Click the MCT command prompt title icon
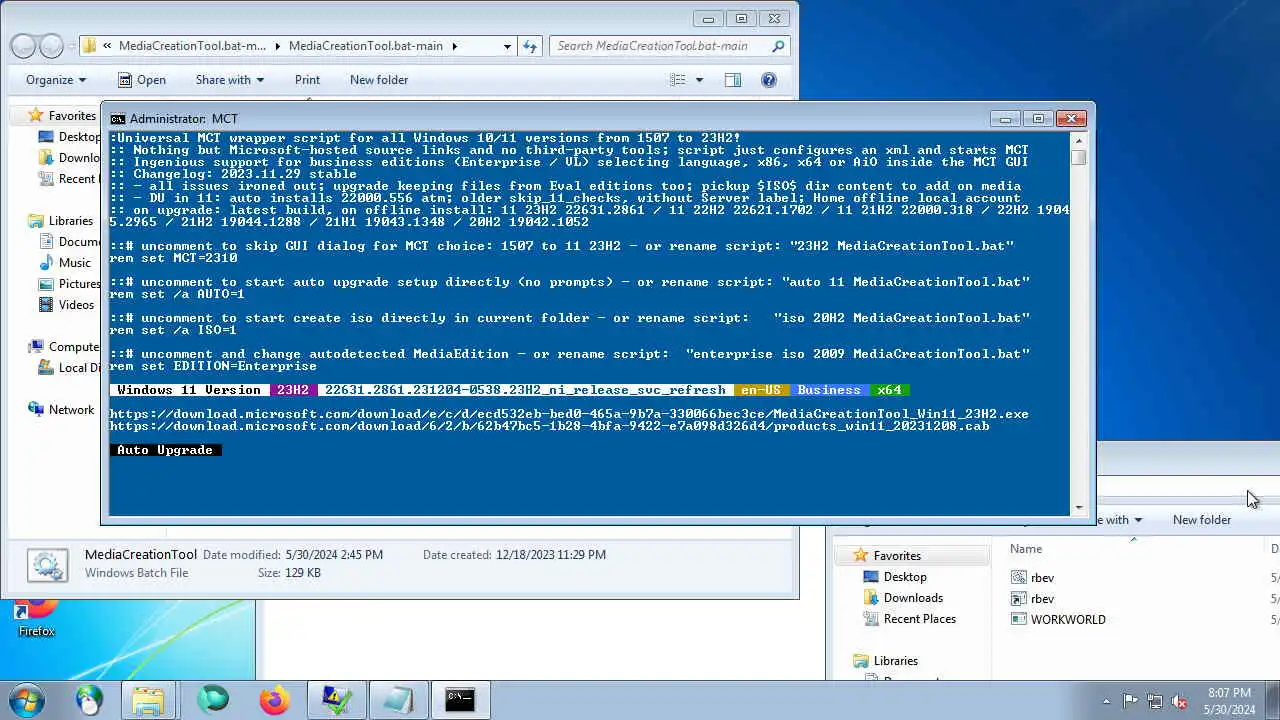Image resolution: width=1280 pixels, height=720 pixels. pyautogui.click(x=118, y=119)
